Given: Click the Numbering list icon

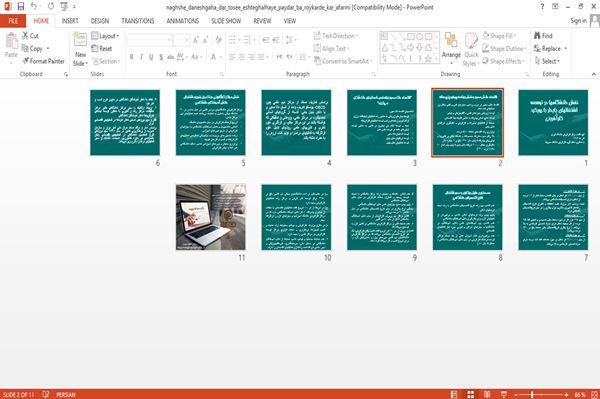Looking at the screenshot, I should pyautogui.click(x=248, y=39).
